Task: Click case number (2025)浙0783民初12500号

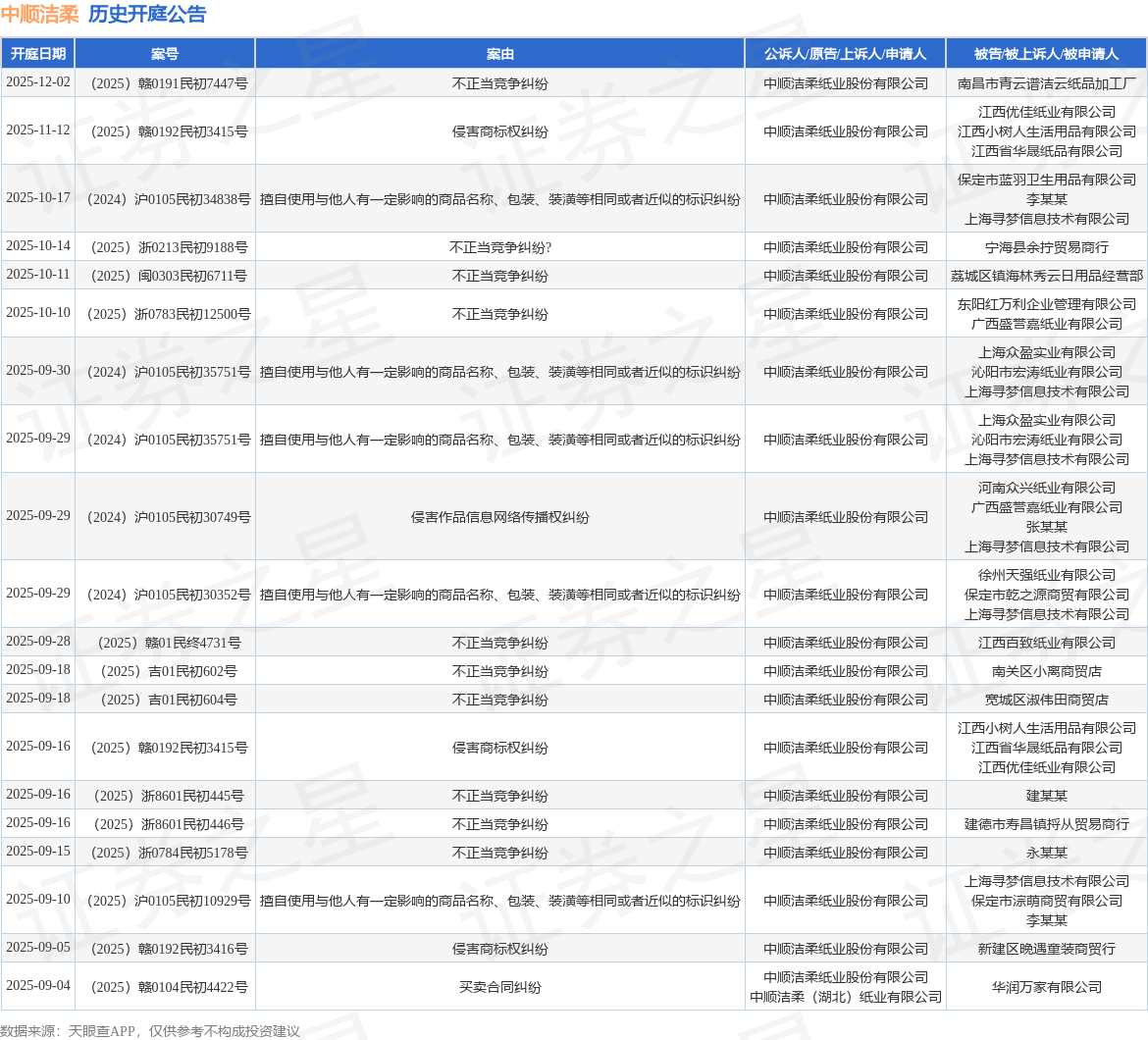Action: coord(169,315)
